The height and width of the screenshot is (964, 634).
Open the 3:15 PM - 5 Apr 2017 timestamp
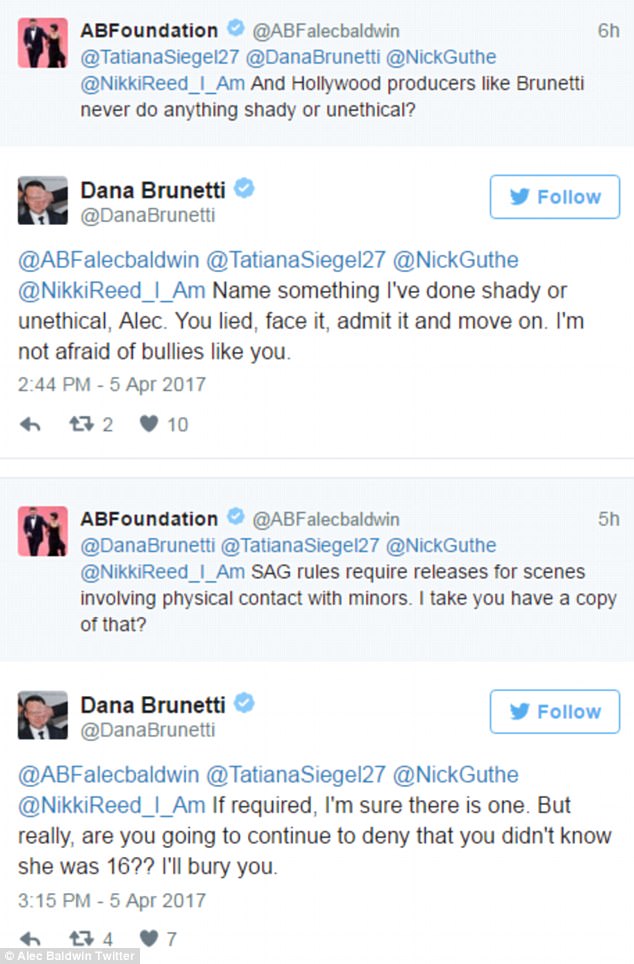(x=111, y=901)
